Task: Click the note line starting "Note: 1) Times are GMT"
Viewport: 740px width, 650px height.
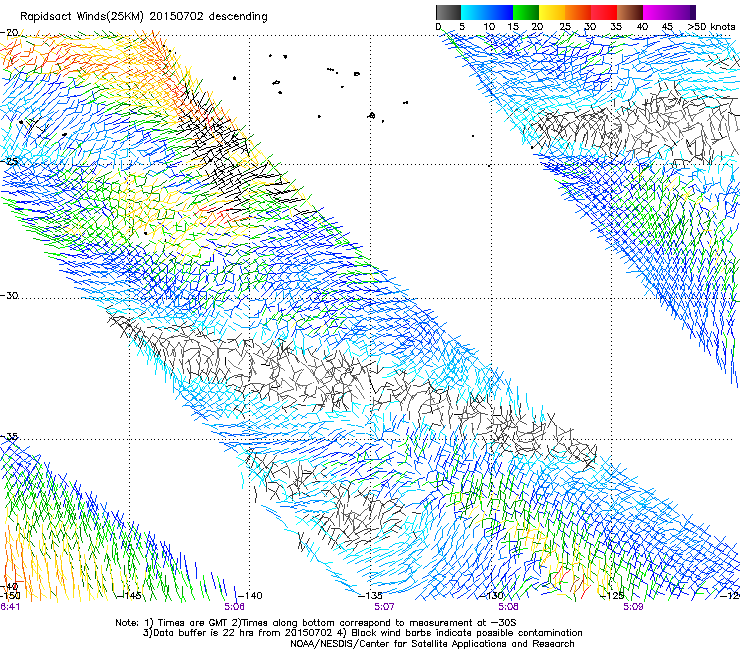Action: tap(316, 623)
